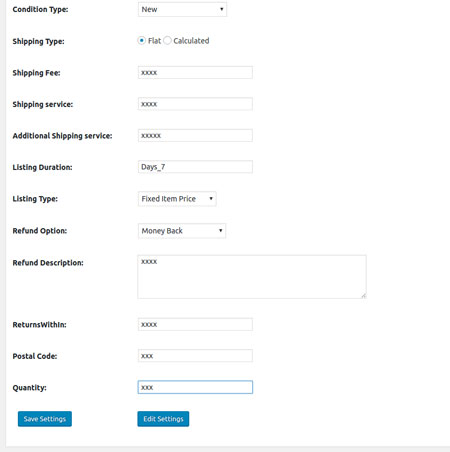Expand the Refund Option dropdown
The width and height of the screenshot is (450, 452).
tap(182, 231)
